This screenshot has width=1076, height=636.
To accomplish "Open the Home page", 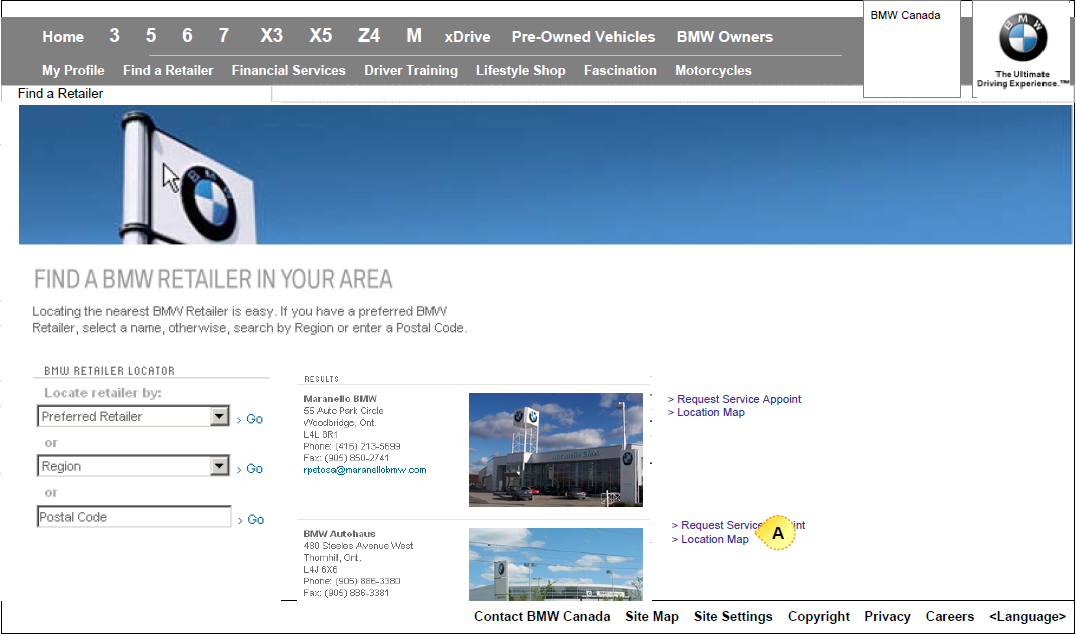I will point(63,37).
